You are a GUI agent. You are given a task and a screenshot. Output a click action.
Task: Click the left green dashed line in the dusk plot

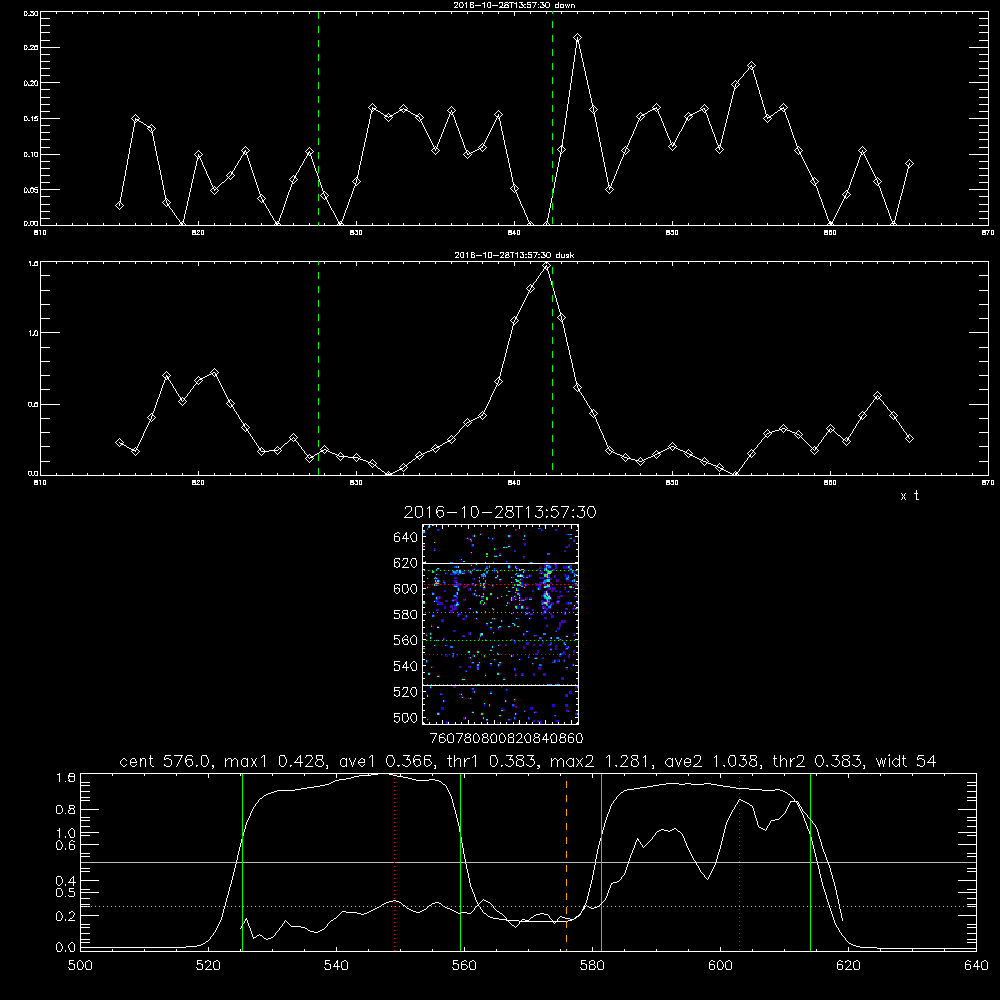pyautogui.click(x=318, y=368)
